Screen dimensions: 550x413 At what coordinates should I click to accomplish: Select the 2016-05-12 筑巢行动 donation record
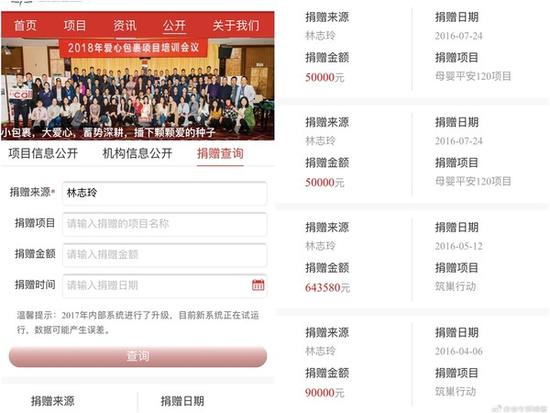[412, 257]
